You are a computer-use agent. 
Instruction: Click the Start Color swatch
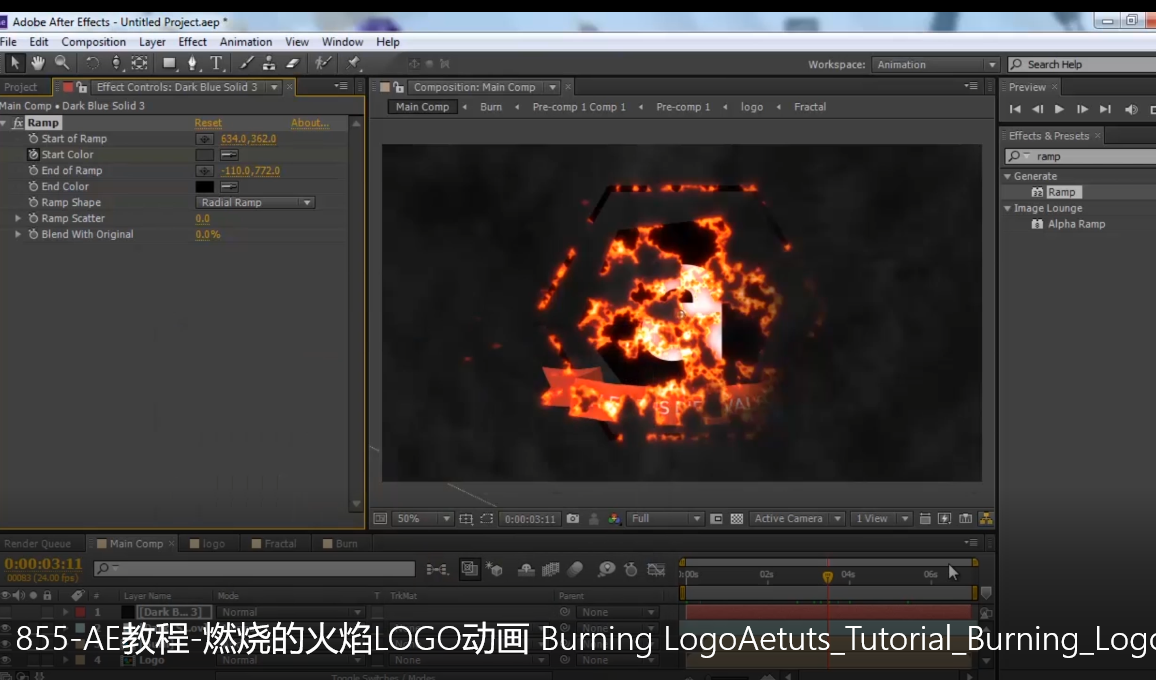(x=204, y=155)
